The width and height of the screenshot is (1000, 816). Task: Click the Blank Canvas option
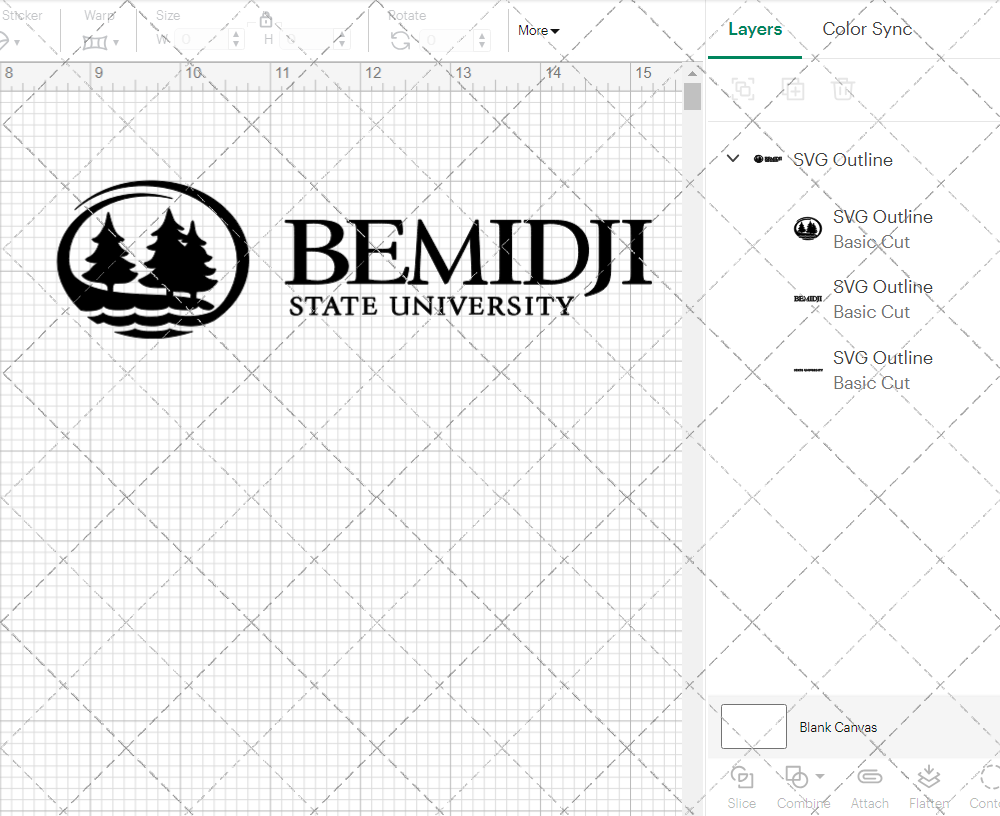coord(838,727)
